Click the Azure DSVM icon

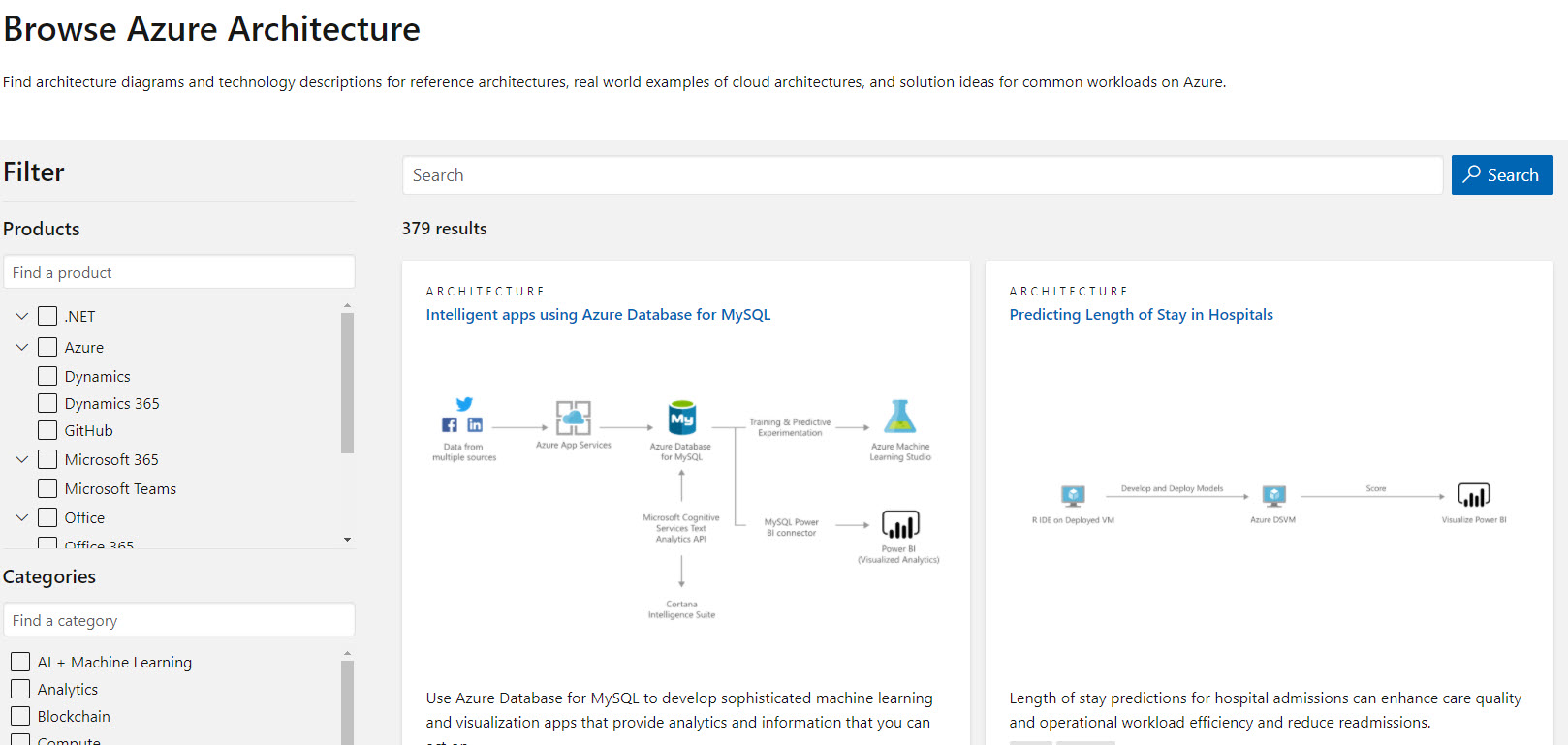[x=1273, y=496]
